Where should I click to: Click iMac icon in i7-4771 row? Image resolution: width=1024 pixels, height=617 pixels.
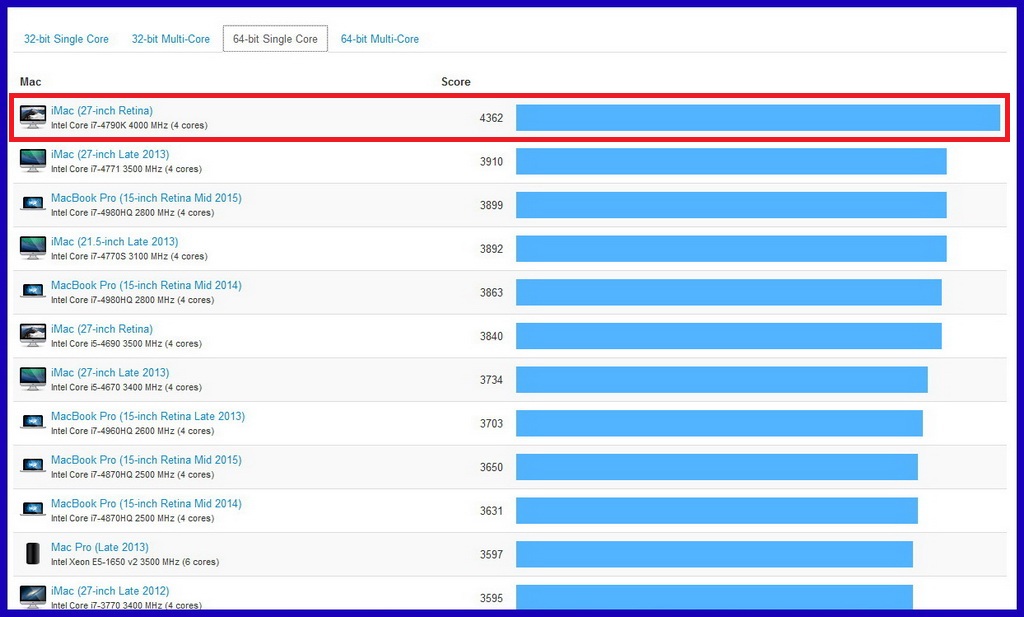coord(33,161)
